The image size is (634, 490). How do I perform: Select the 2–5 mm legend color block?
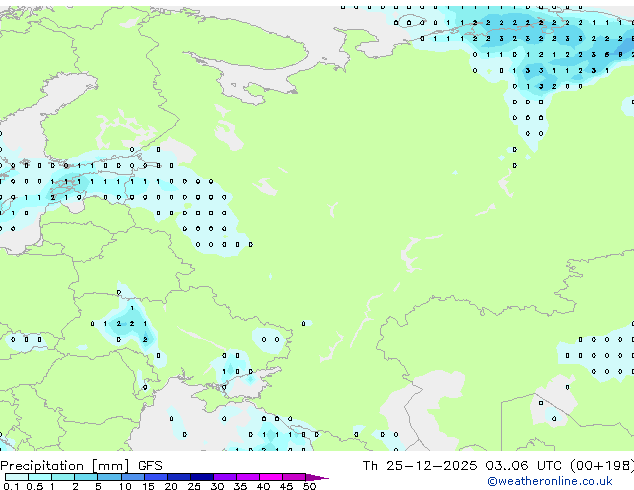click(86, 477)
